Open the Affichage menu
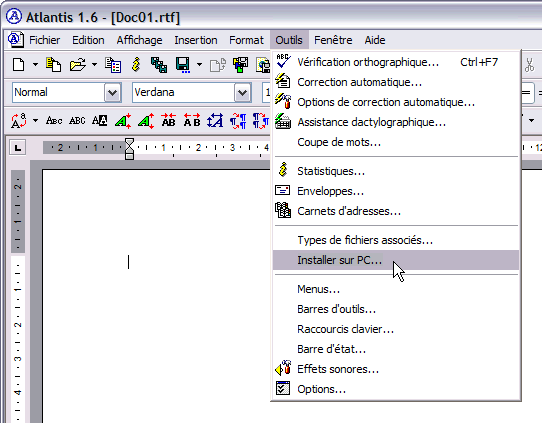Viewport: 542px width, 423px height. (x=139, y=40)
